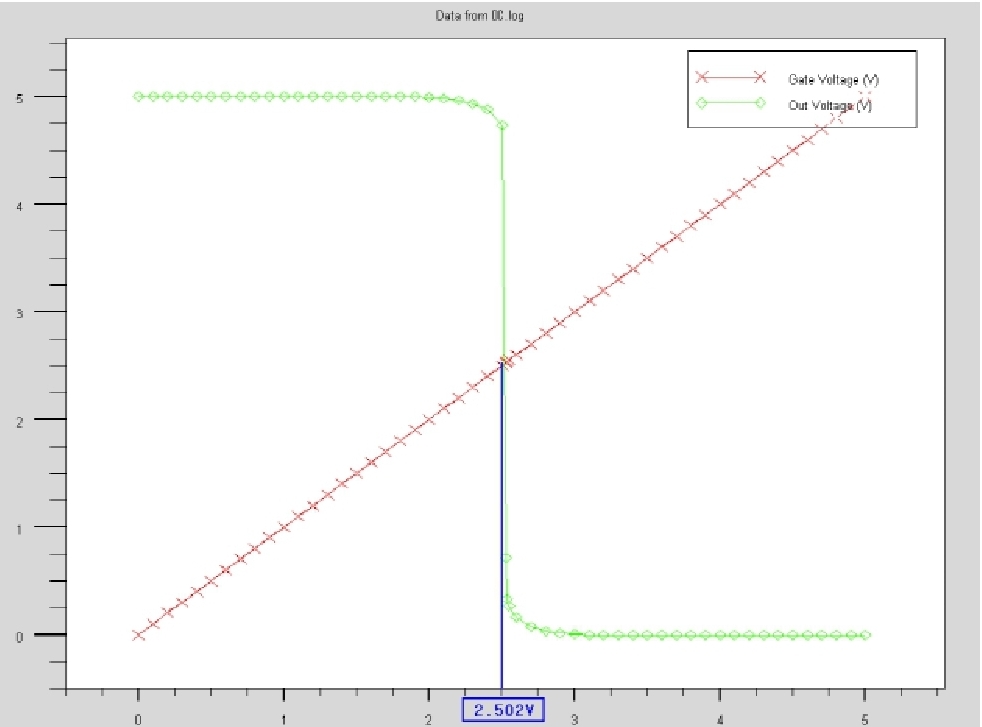This screenshot has height=727, width=982.
Task: Click the x-axis tick mark below the cursor
Action: coord(503,690)
